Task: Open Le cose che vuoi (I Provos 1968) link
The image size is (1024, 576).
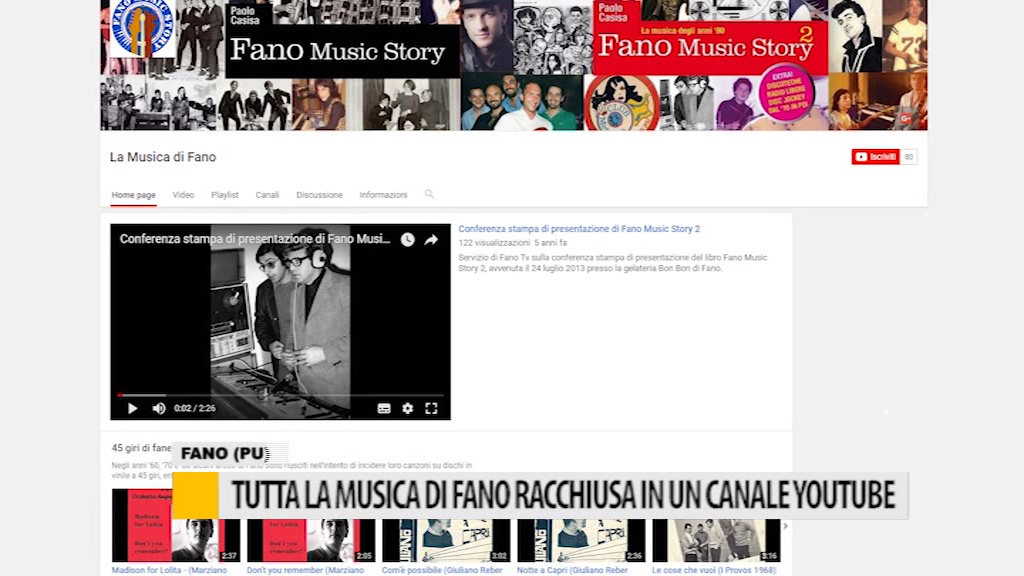Action: [x=714, y=570]
